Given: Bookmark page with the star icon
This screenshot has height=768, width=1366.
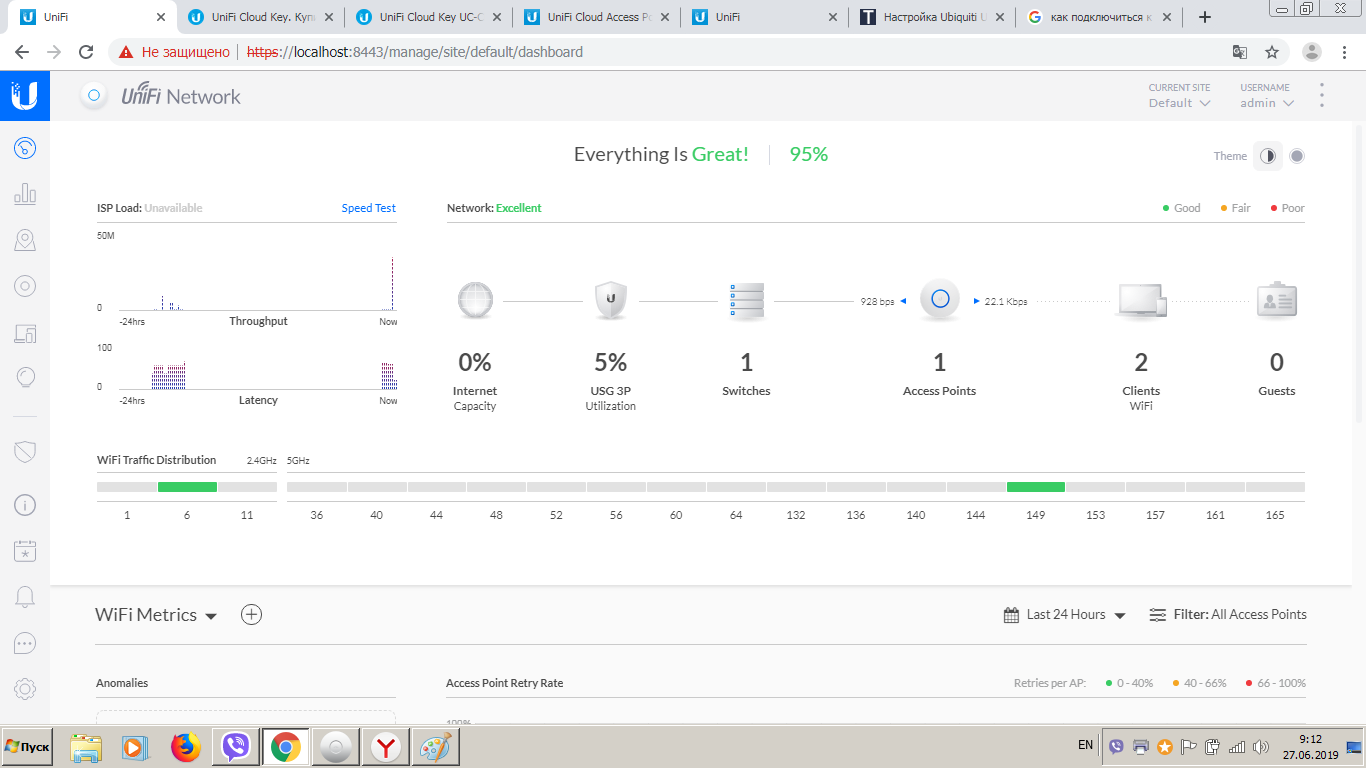Looking at the screenshot, I should click(1272, 52).
